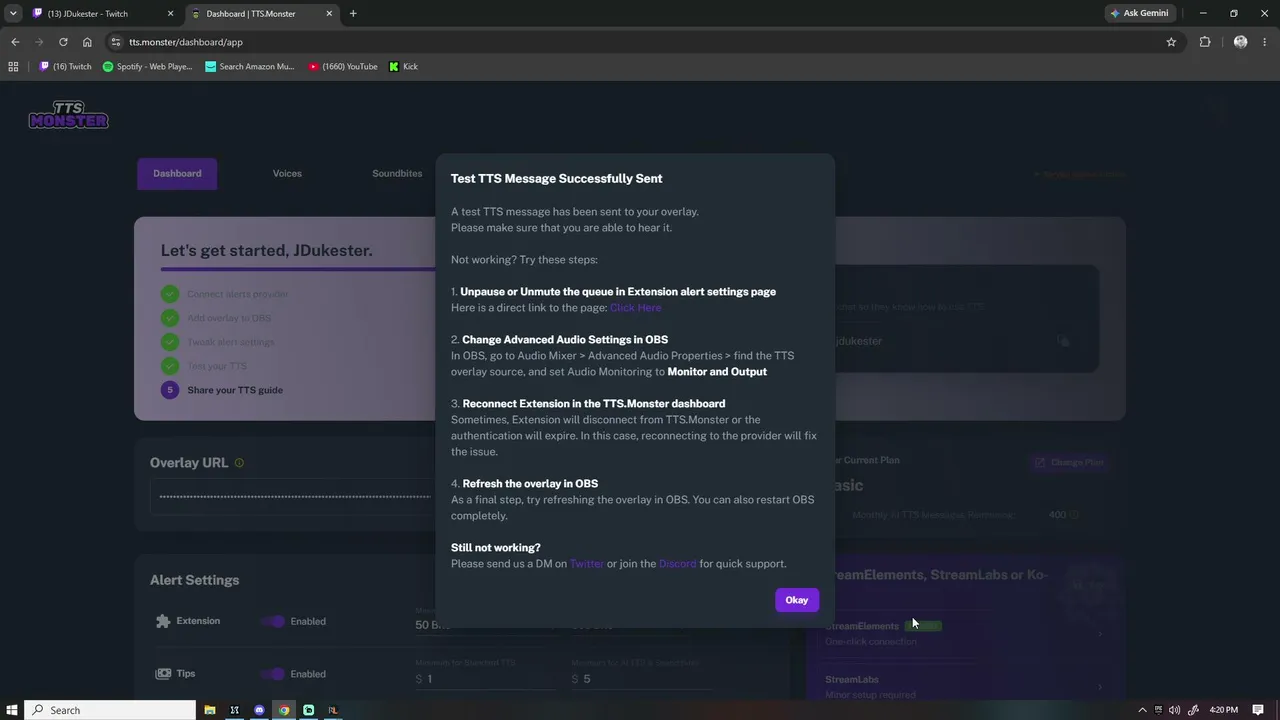View site information icon in address bar
The width and height of the screenshot is (1280, 720).
pos(116,42)
